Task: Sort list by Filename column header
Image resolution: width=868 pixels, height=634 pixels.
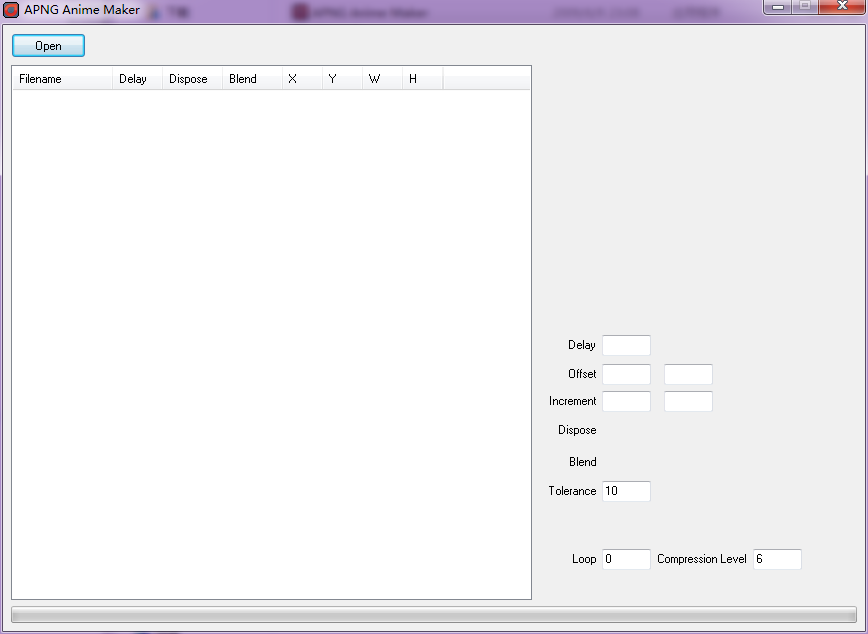Action: pos(62,79)
